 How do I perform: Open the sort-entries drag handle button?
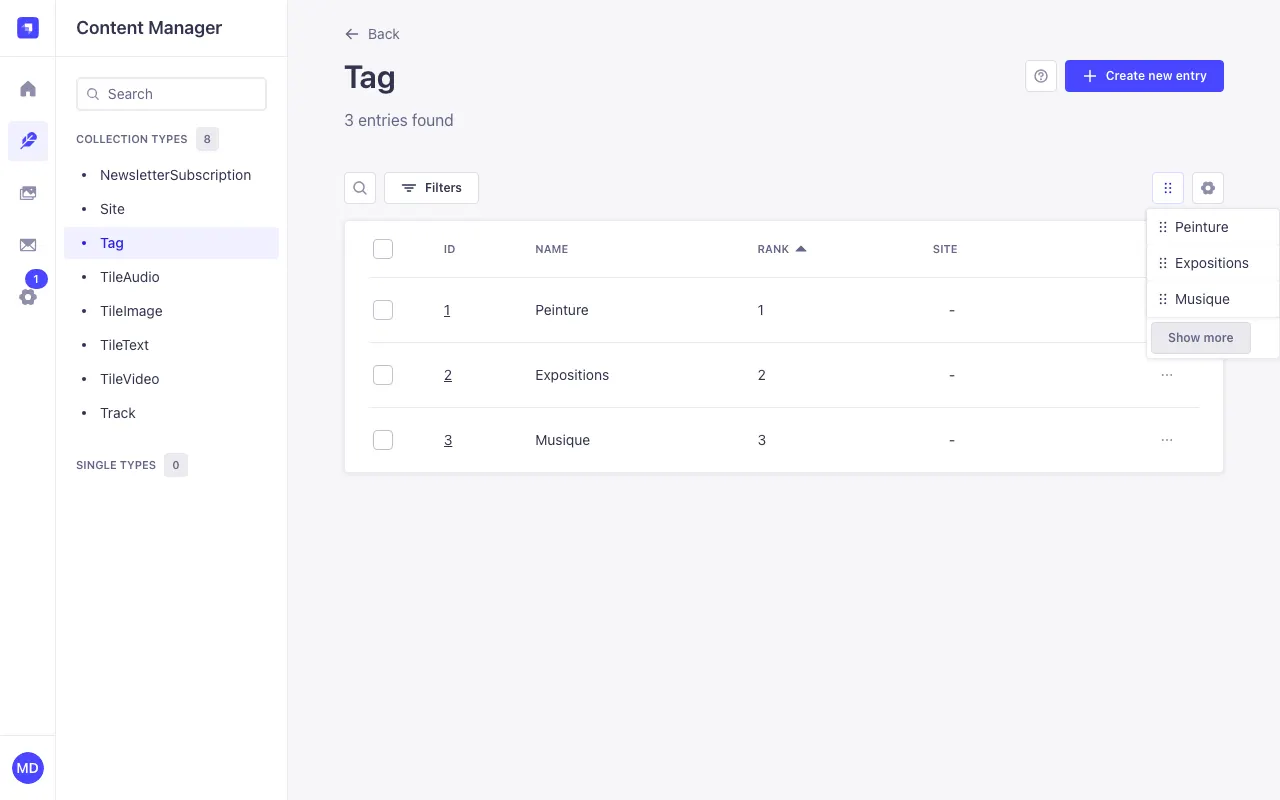(x=1168, y=188)
